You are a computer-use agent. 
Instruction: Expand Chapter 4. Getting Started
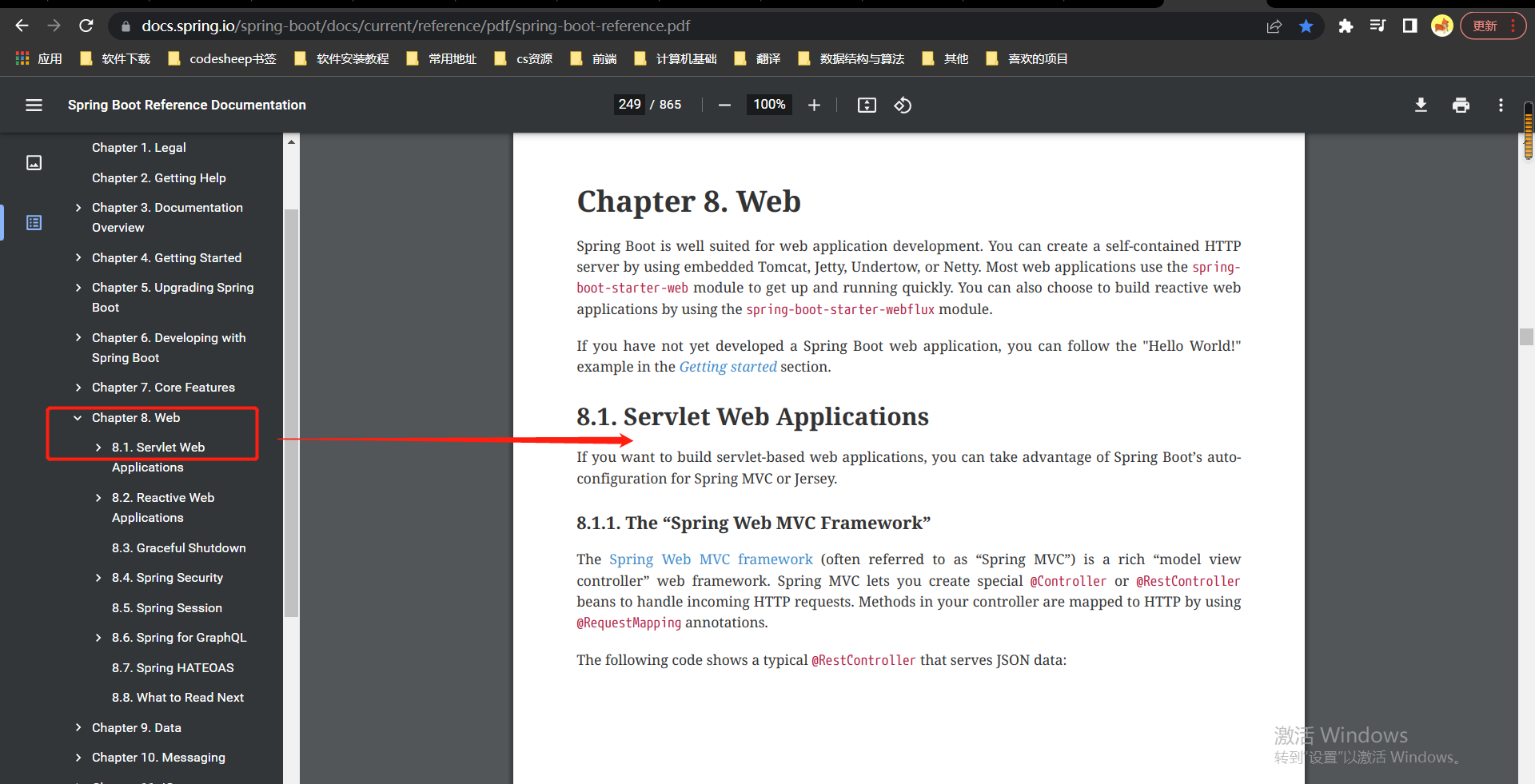78,257
